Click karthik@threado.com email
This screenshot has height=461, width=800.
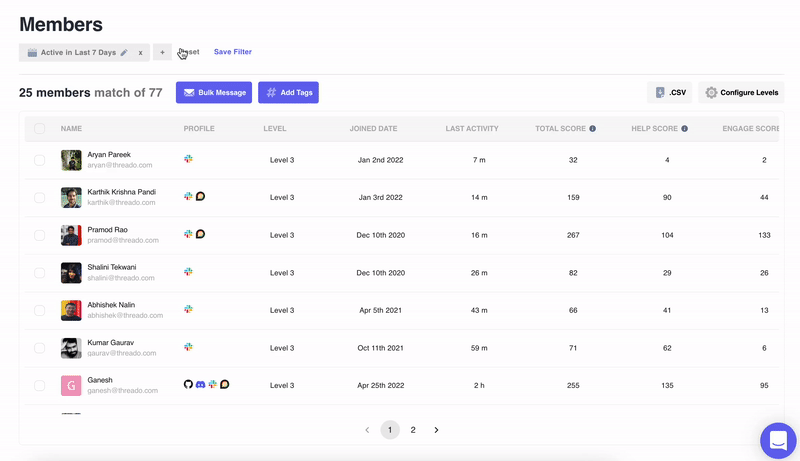point(121,202)
